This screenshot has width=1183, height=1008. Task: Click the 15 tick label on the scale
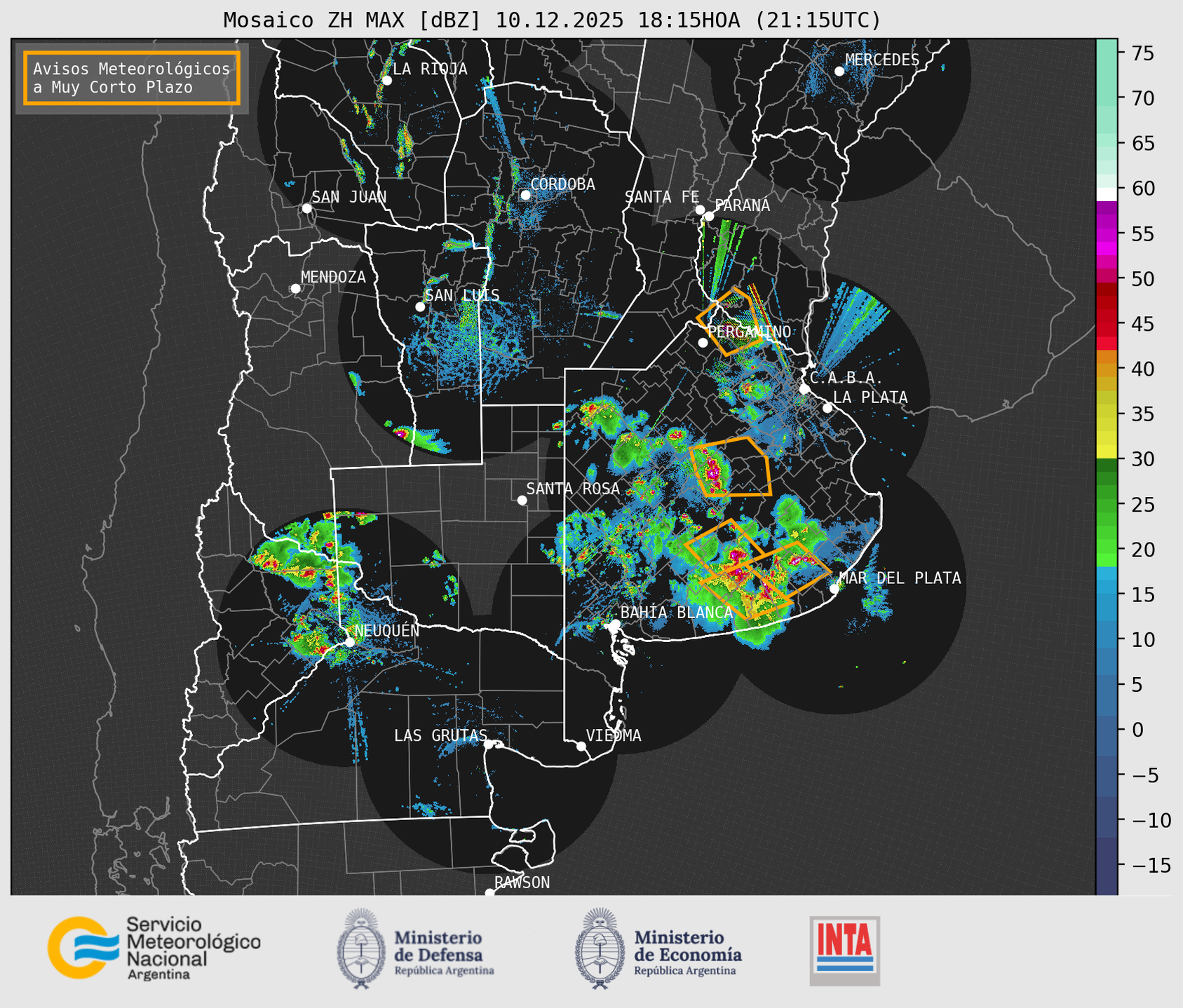pos(1142,594)
